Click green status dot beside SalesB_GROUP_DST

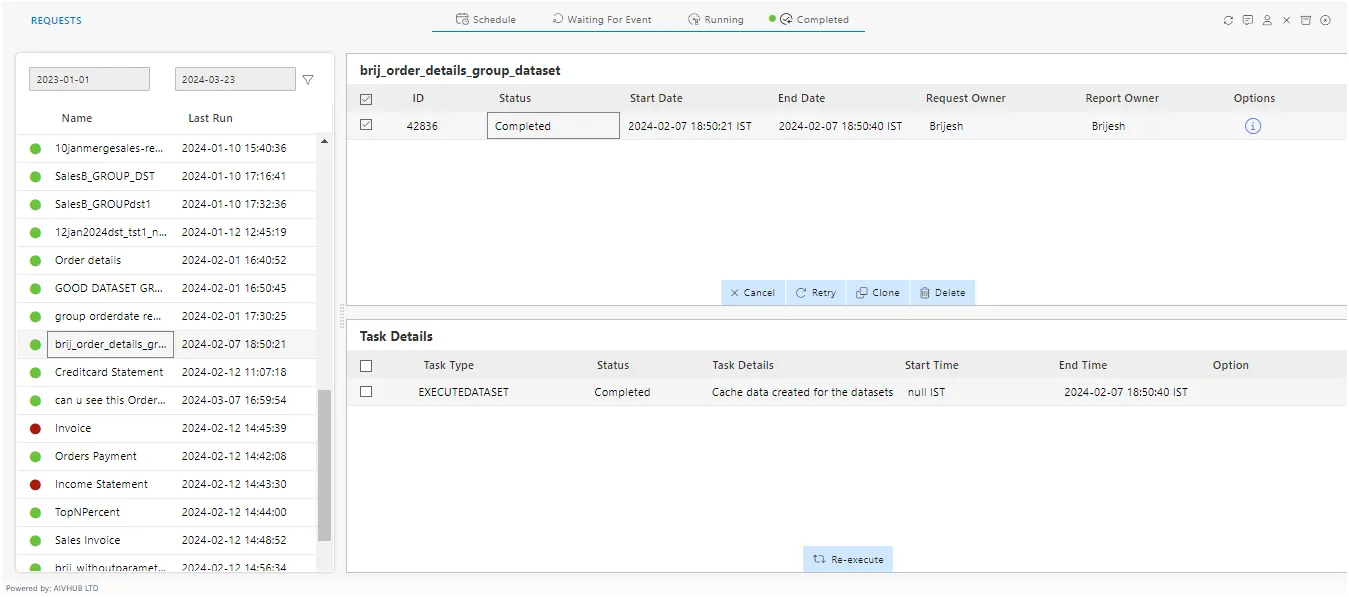point(35,177)
